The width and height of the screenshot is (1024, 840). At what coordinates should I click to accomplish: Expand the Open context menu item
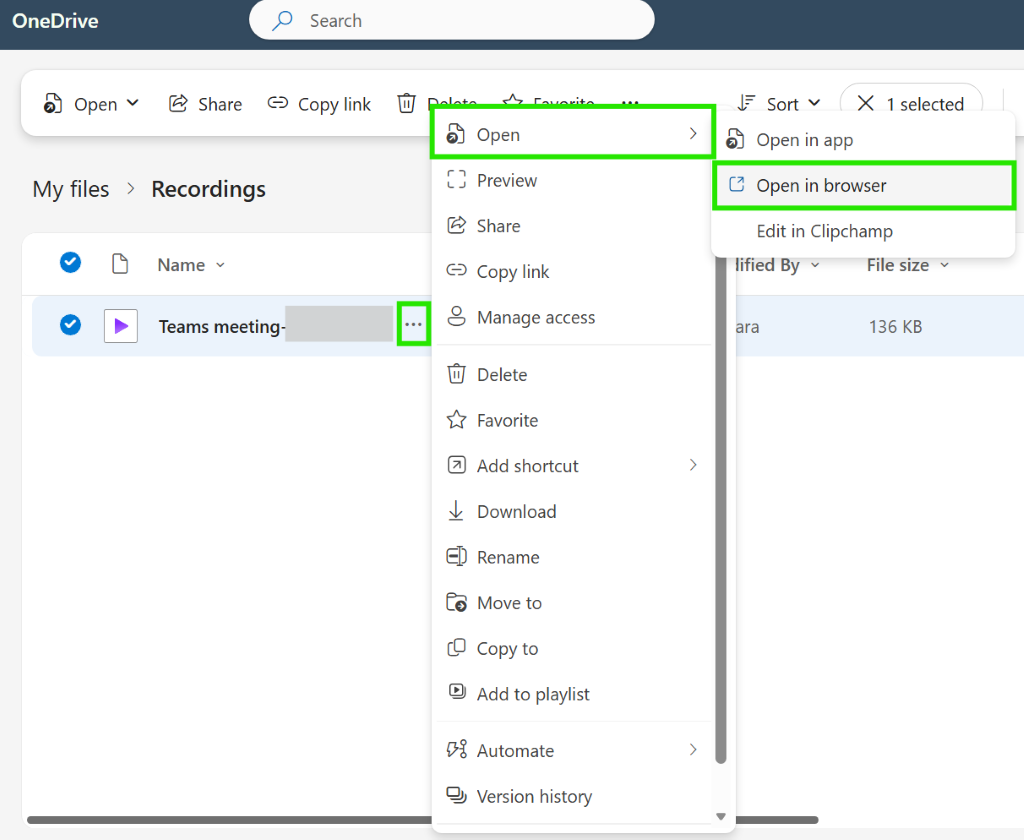point(572,135)
